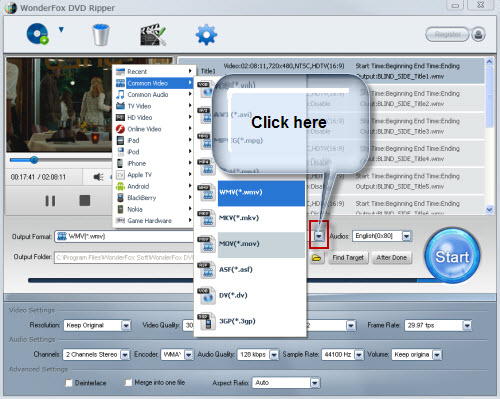
Task: Open the iPad device menu entry
Action: [154, 140]
